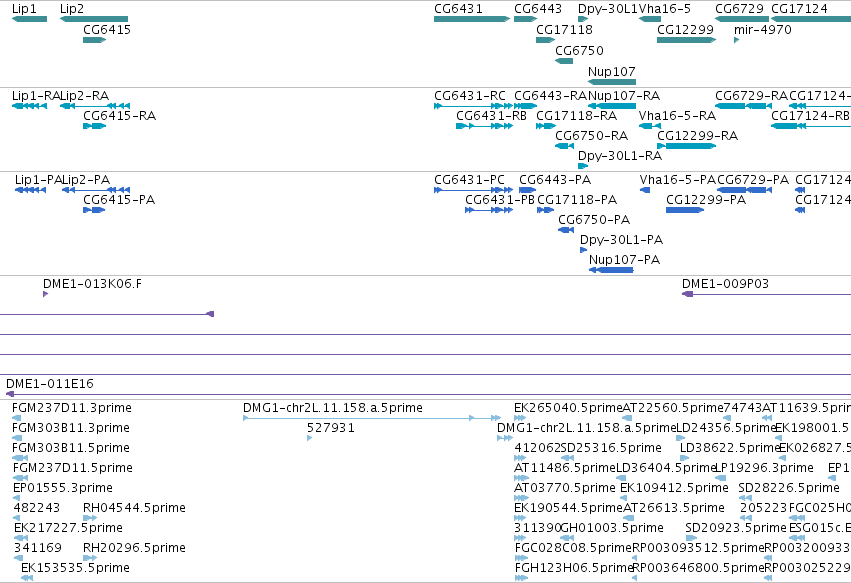This screenshot has width=851, height=583.
Task: Select the mir-4970 small arrow glyph
Action: pyautogui.click(x=736, y=40)
